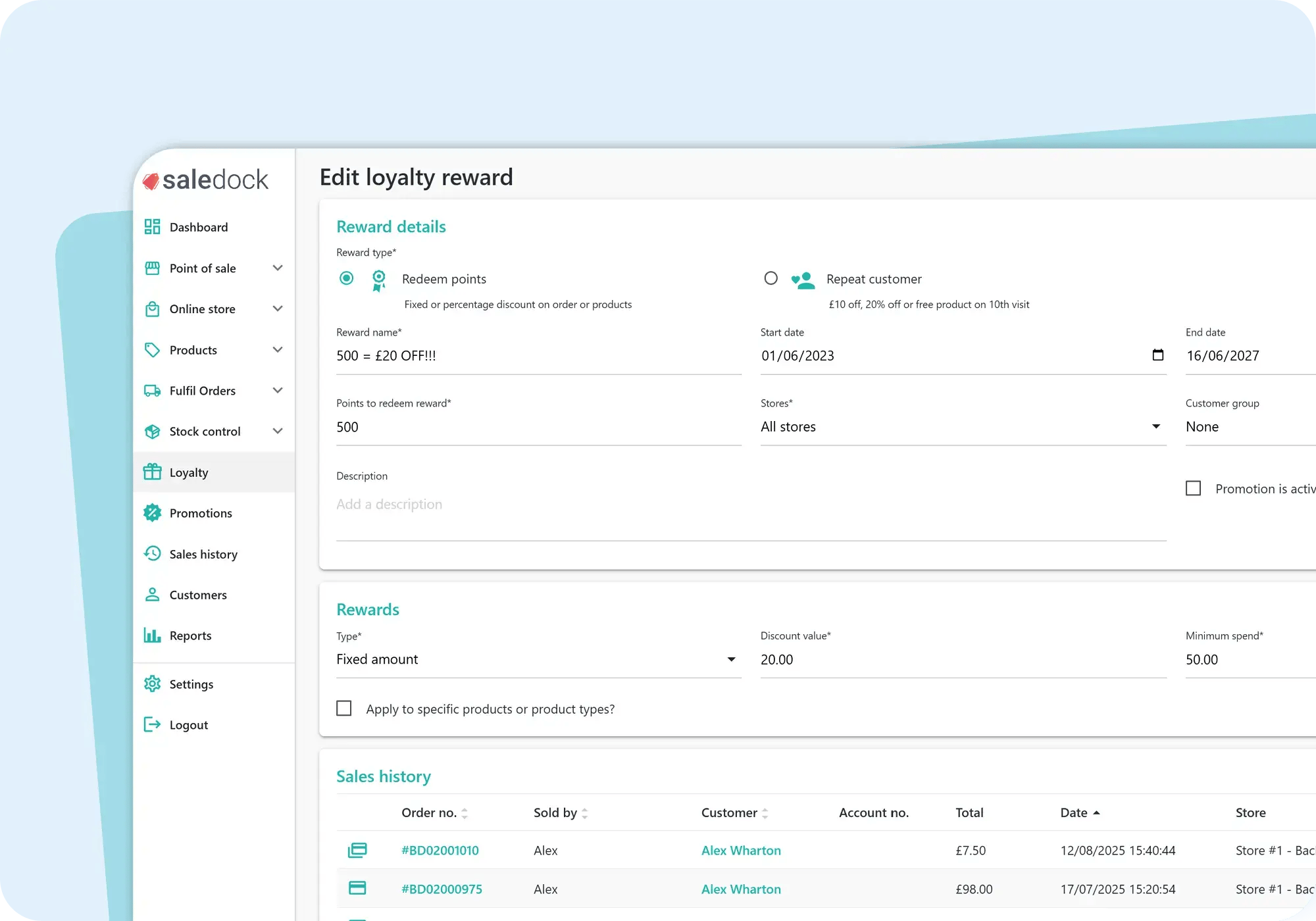Open Start date calendar picker icon
The image size is (1316, 921).
[1157, 355]
